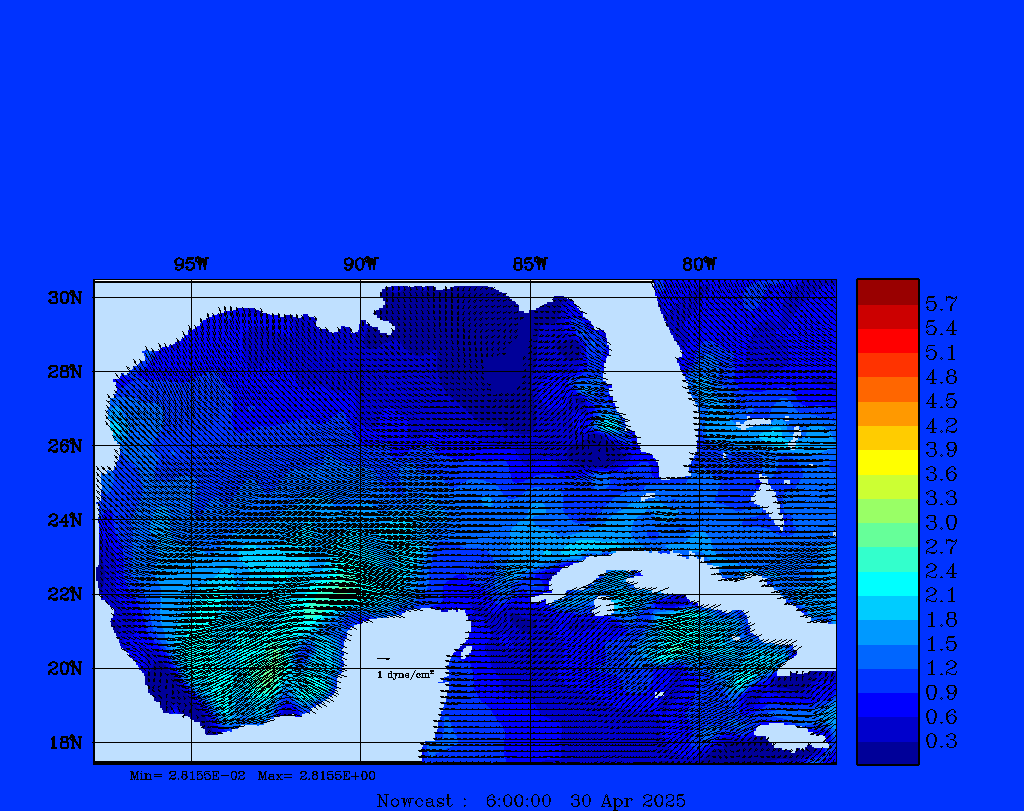Click the 90W longitude label
This screenshot has height=811, width=1024.
coord(360,264)
